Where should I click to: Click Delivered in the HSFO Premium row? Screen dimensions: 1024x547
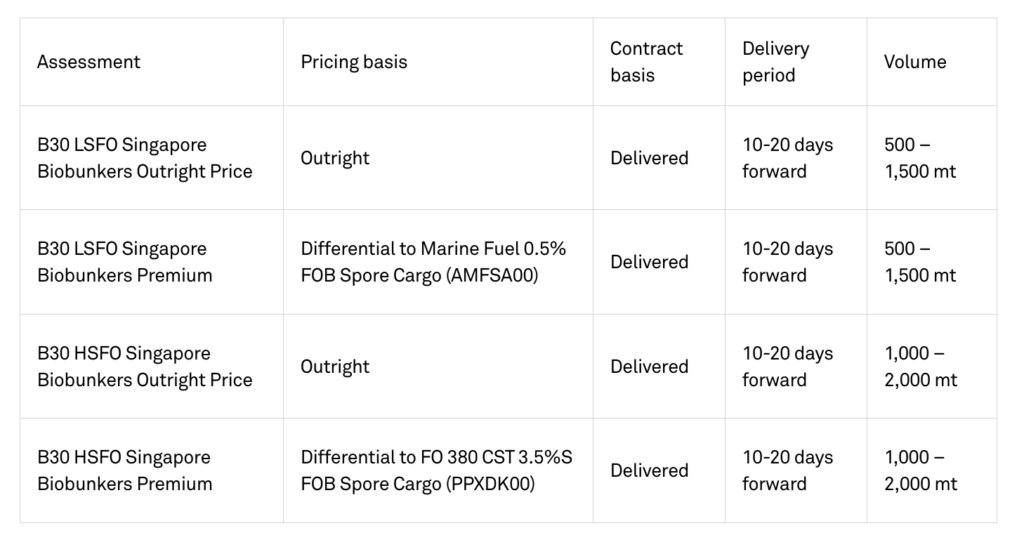pyautogui.click(x=649, y=470)
